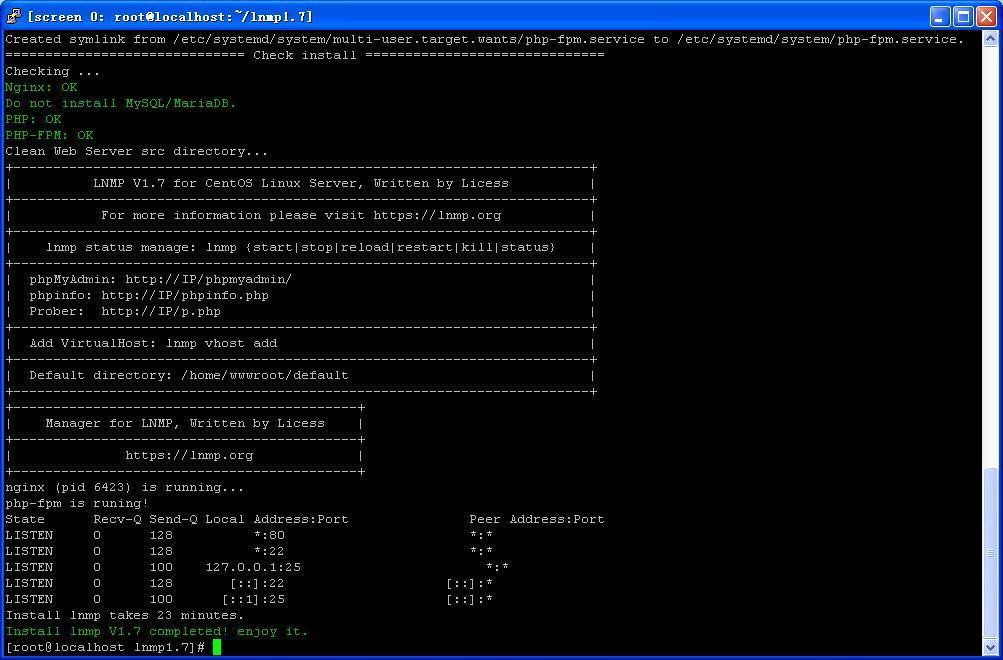1003x660 pixels.
Task: Close the terminal window
Action: click(x=987, y=17)
